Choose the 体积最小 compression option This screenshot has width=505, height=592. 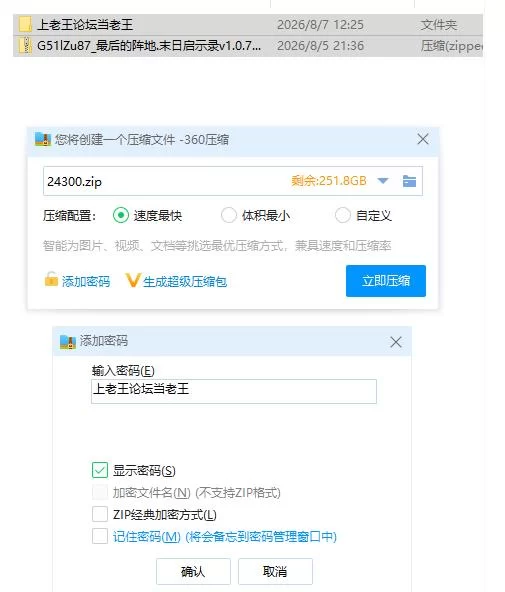(x=229, y=215)
